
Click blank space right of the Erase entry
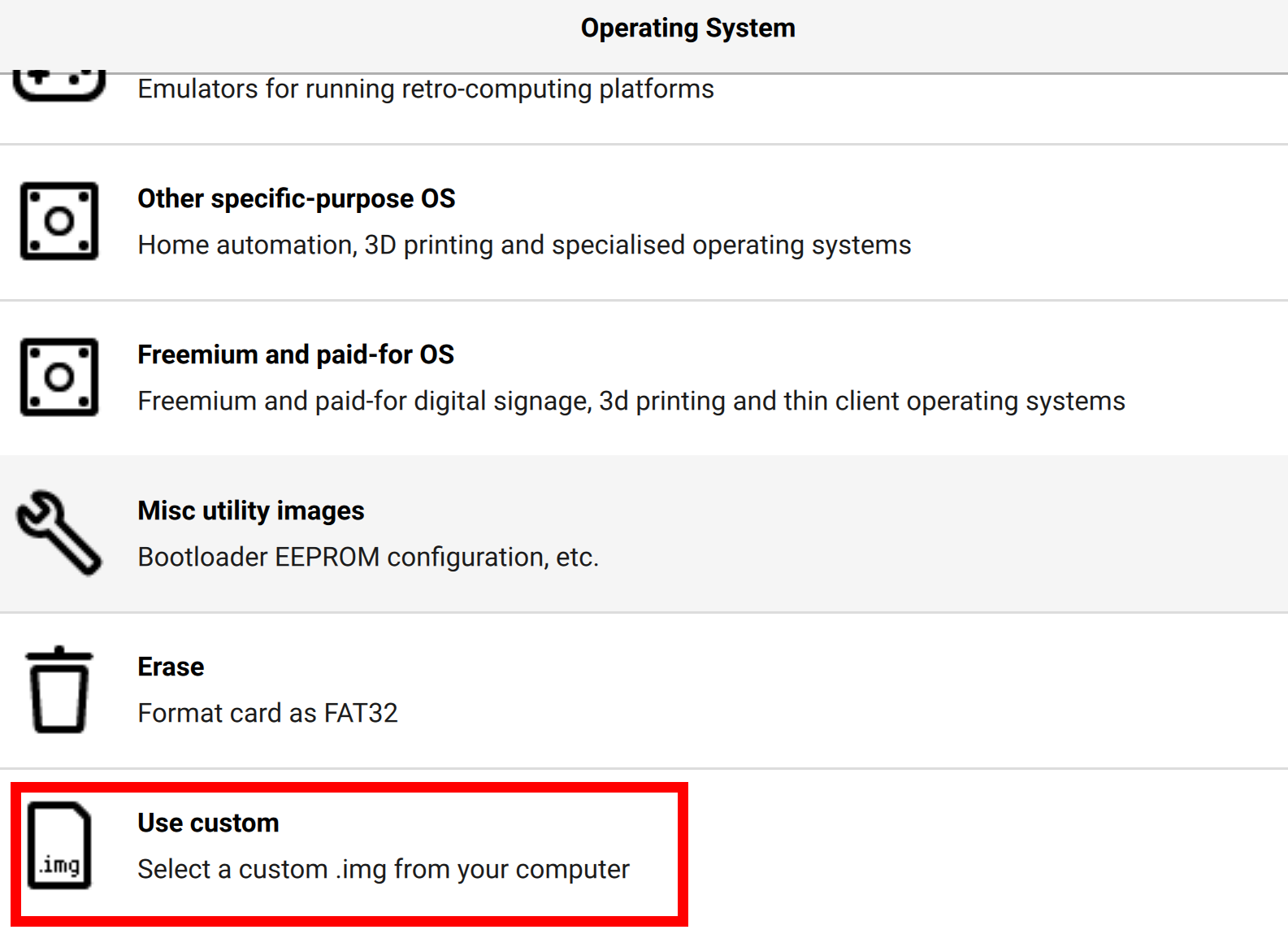click(894, 691)
